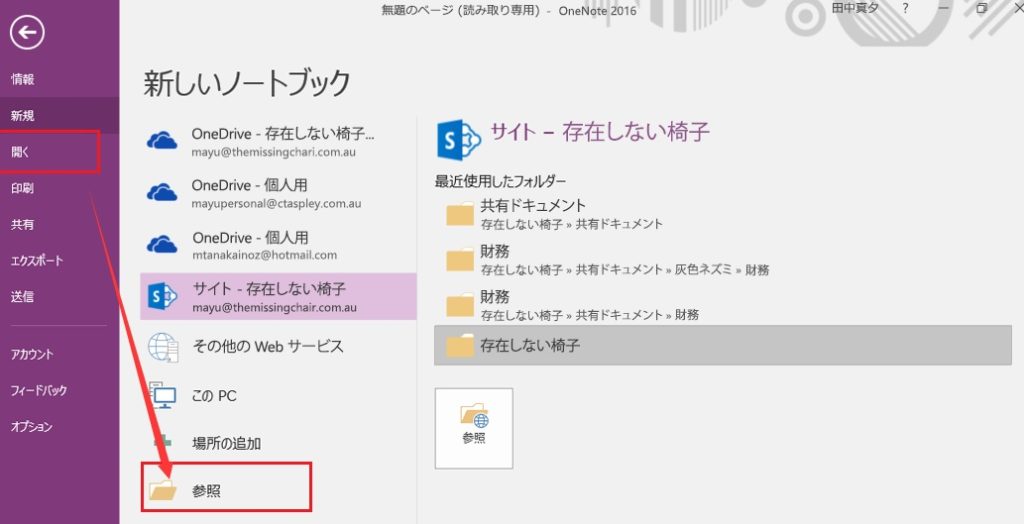Image resolution: width=1024 pixels, height=524 pixels.
Task: Open the エクスポート menu item
Action: pos(37,260)
